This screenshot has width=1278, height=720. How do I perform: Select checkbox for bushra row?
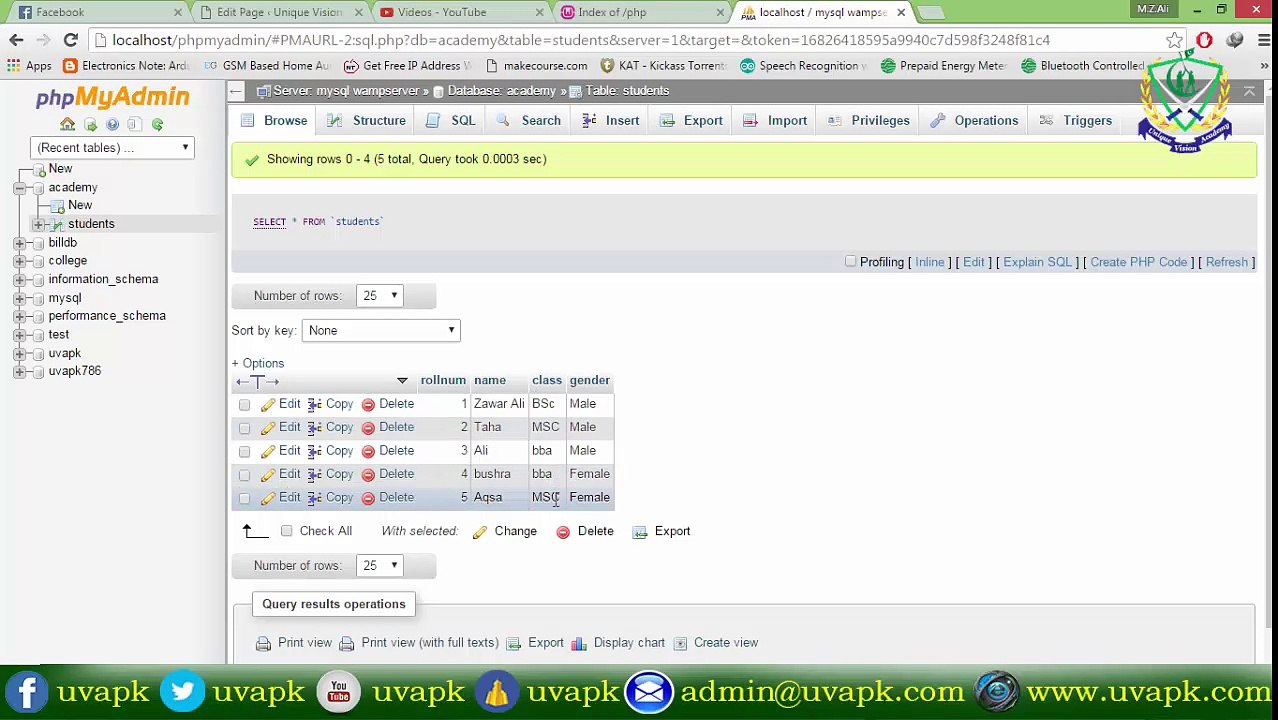tap(244, 475)
